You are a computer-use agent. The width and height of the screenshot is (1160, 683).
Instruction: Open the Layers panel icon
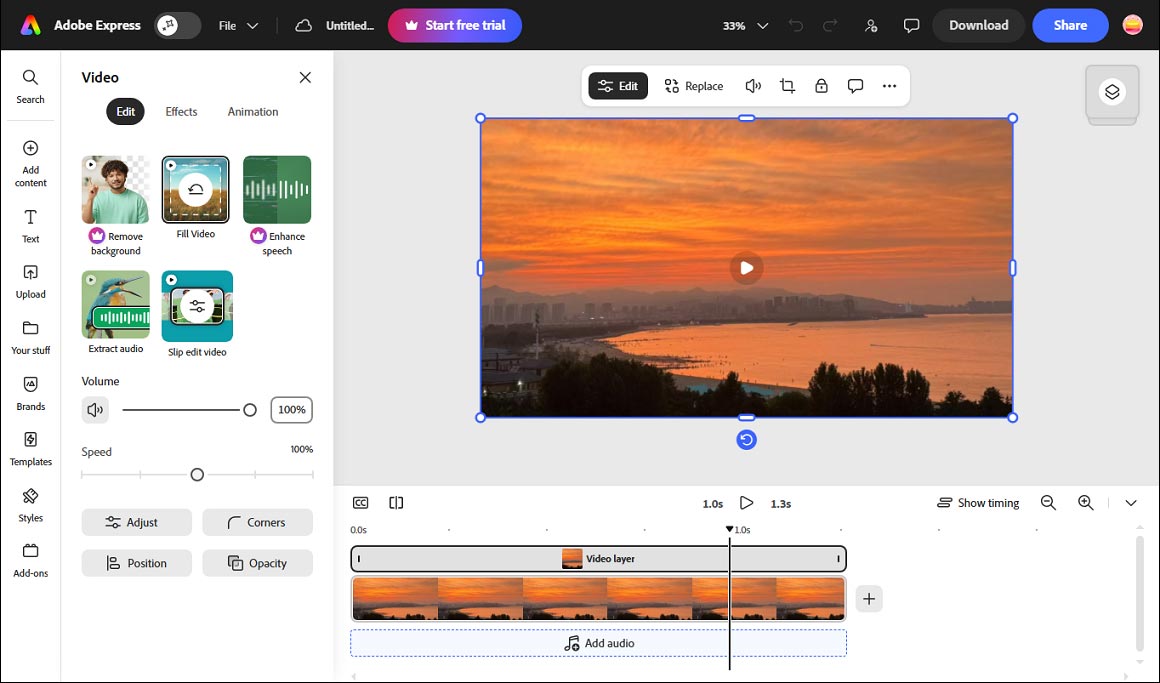point(1111,92)
